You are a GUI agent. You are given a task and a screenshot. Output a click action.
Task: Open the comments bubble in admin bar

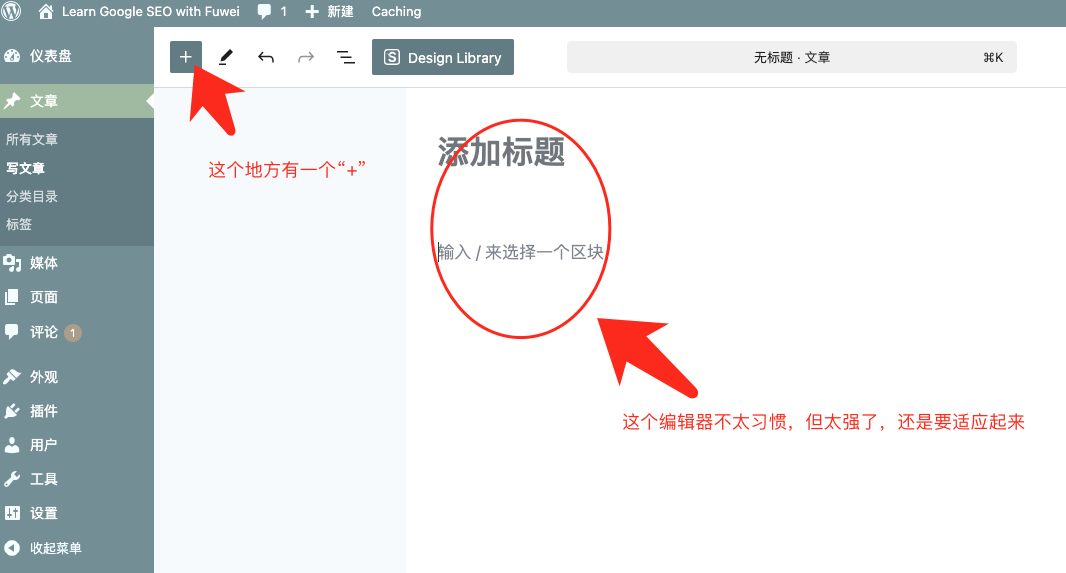(x=271, y=12)
